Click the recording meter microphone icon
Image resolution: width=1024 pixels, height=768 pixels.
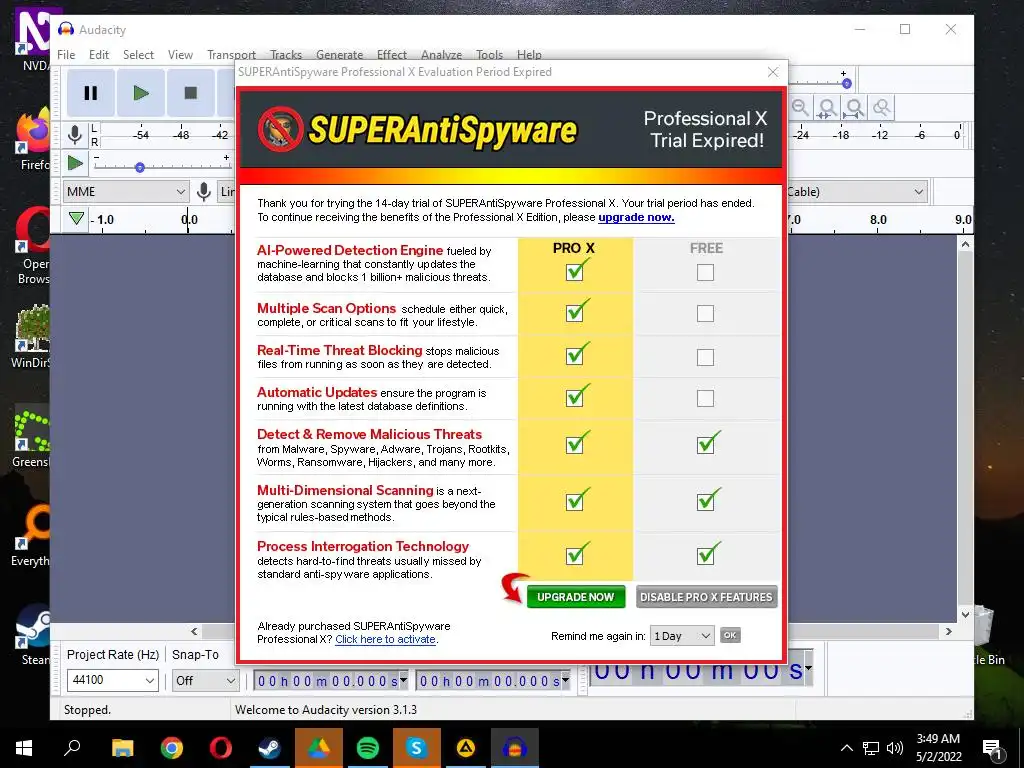[x=75, y=135]
